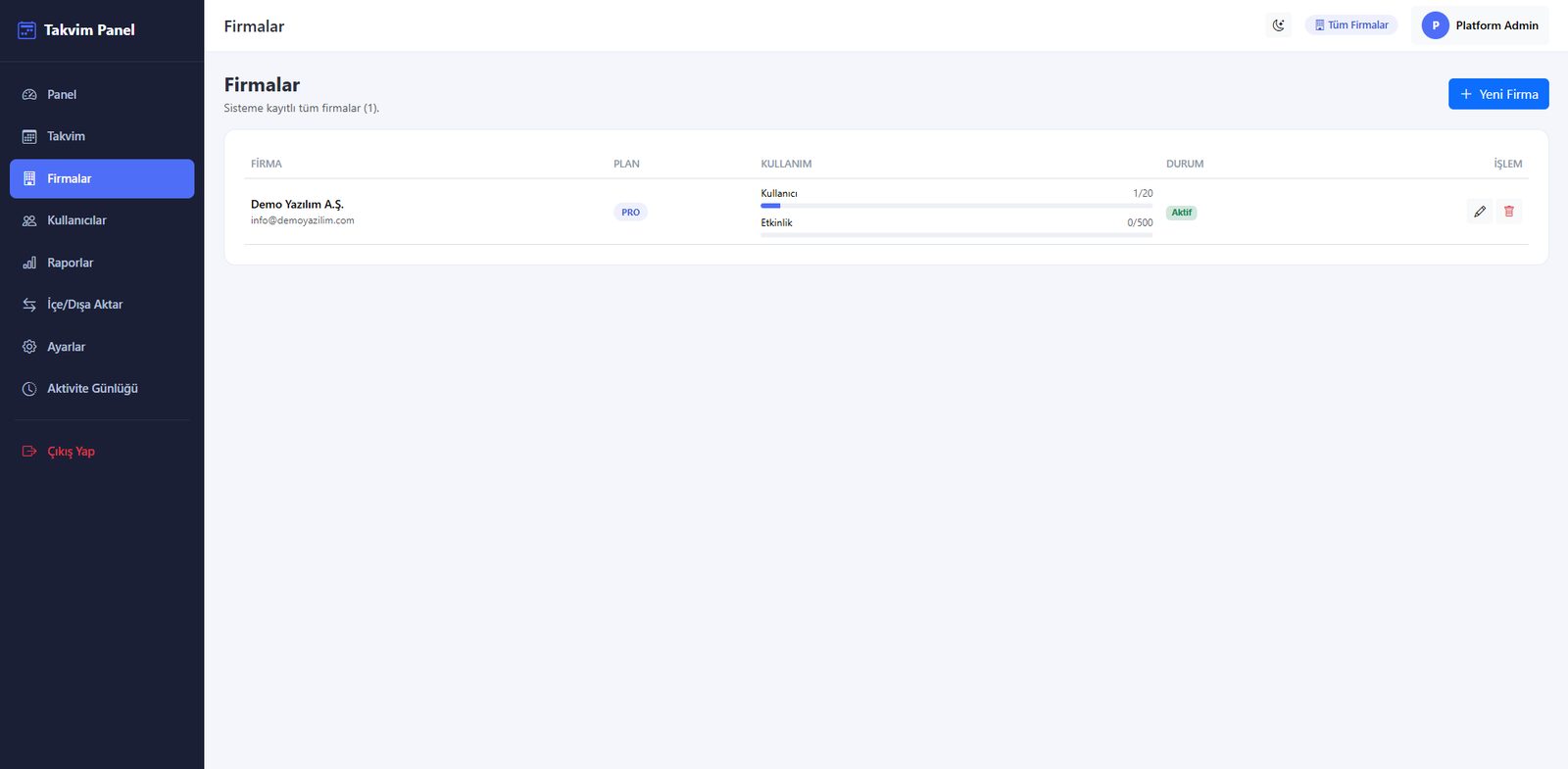The height and width of the screenshot is (769, 1568).
Task: Click the Raporlar bar chart icon
Action: pos(29,264)
